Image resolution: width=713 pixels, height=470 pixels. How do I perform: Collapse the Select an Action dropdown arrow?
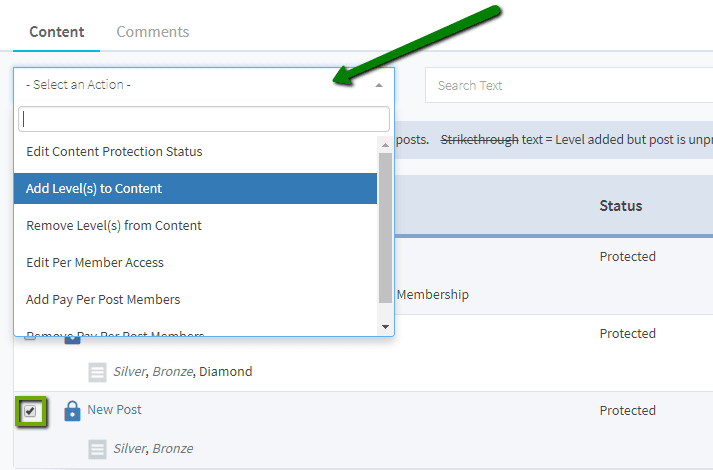click(379, 85)
